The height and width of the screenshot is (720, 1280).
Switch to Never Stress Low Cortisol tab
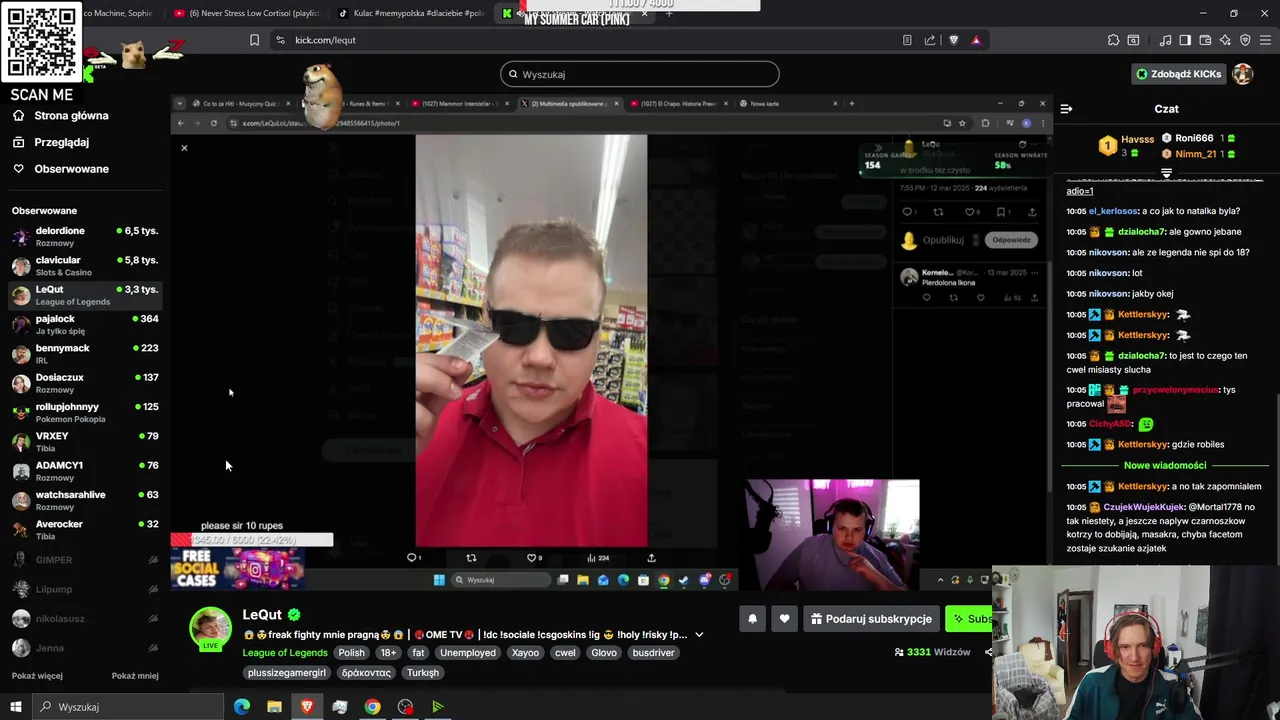[246, 14]
